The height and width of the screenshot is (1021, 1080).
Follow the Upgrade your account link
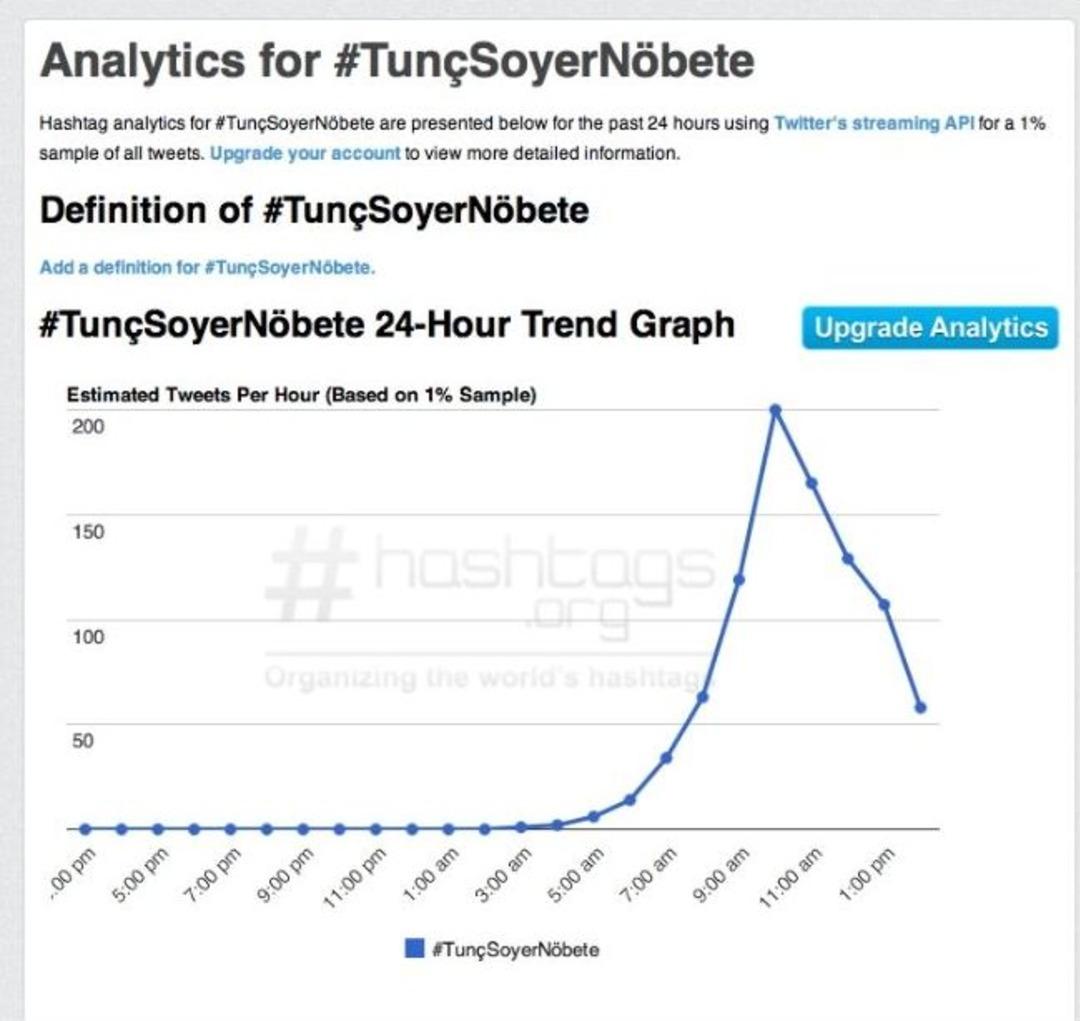(x=305, y=154)
